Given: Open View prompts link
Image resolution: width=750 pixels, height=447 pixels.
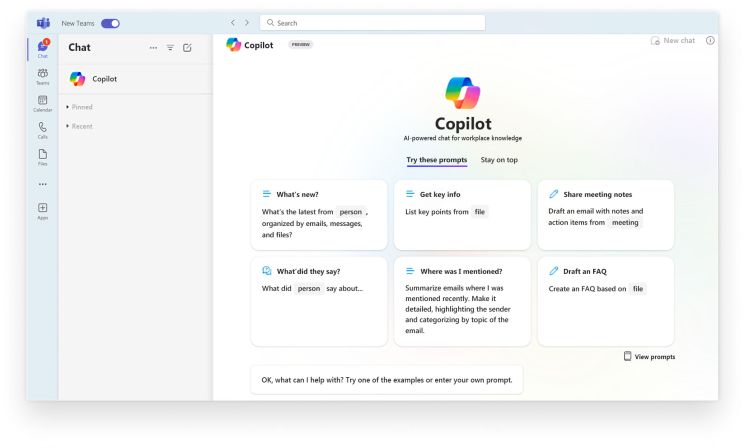Looking at the screenshot, I should pos(650,357).
